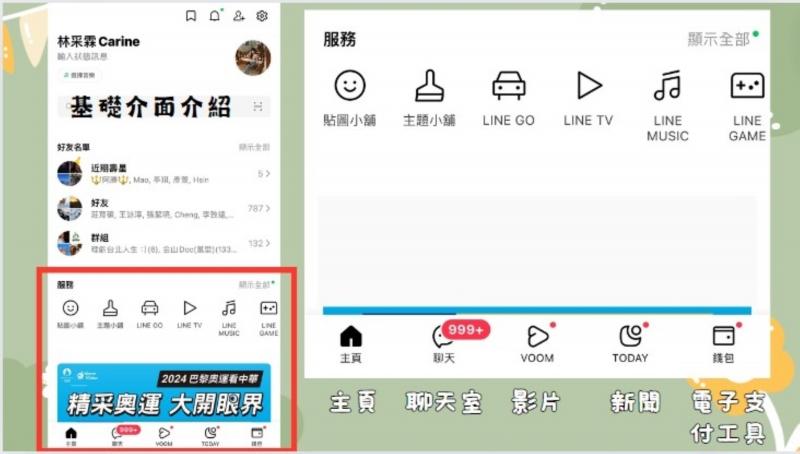Expand the 群組 row with 132 count
Screen dimensions: 800x454
[163, 243]
